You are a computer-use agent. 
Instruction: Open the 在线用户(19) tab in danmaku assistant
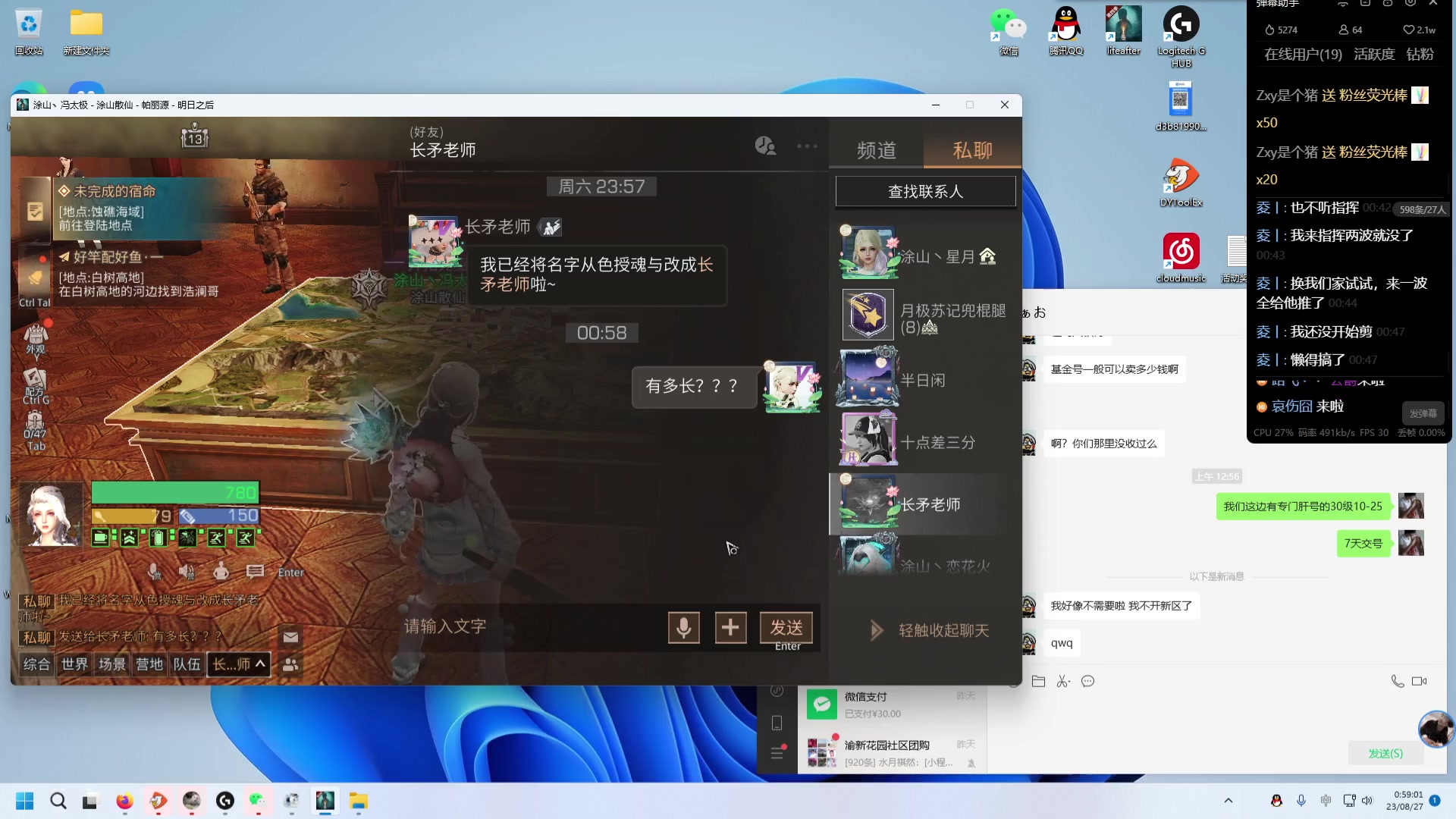(1301, 55)
